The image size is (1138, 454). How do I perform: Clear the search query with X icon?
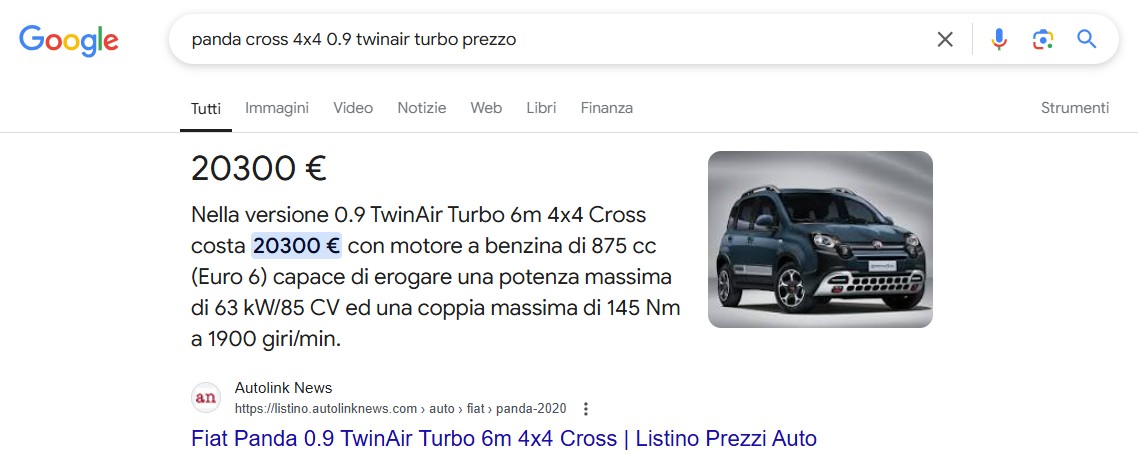(944, 39)
